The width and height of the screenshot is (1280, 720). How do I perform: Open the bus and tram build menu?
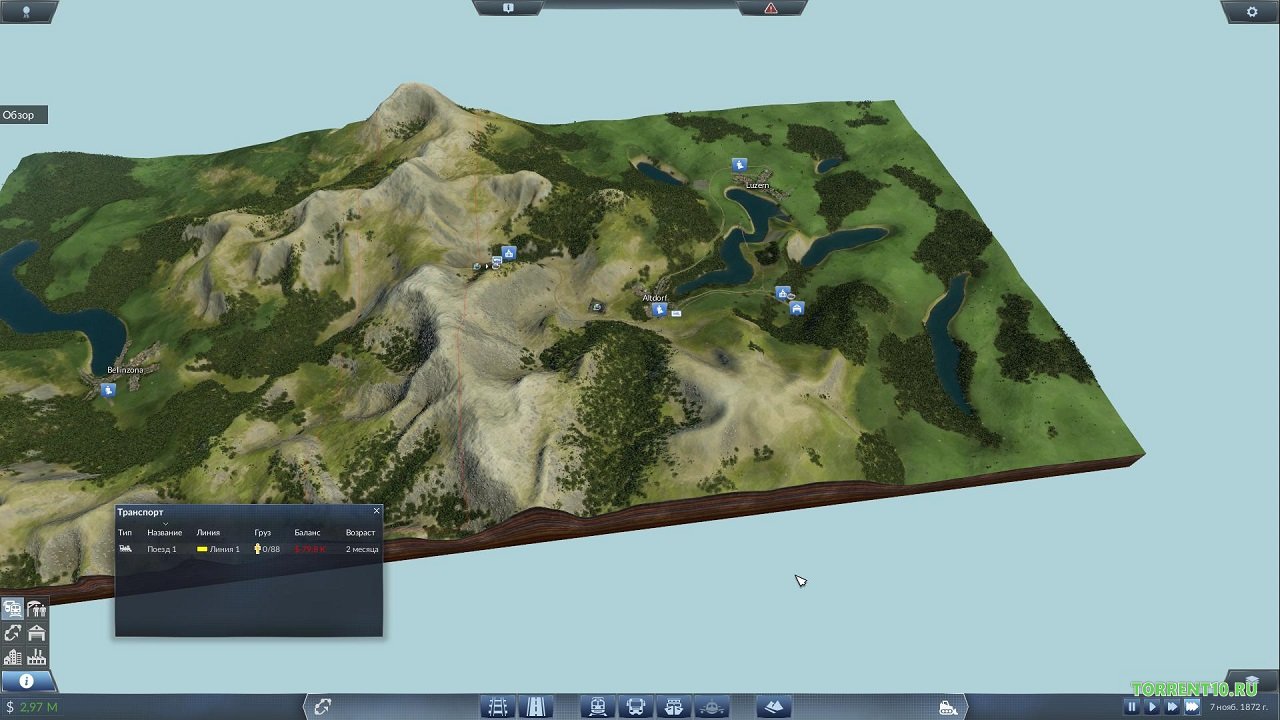point(636,707)
